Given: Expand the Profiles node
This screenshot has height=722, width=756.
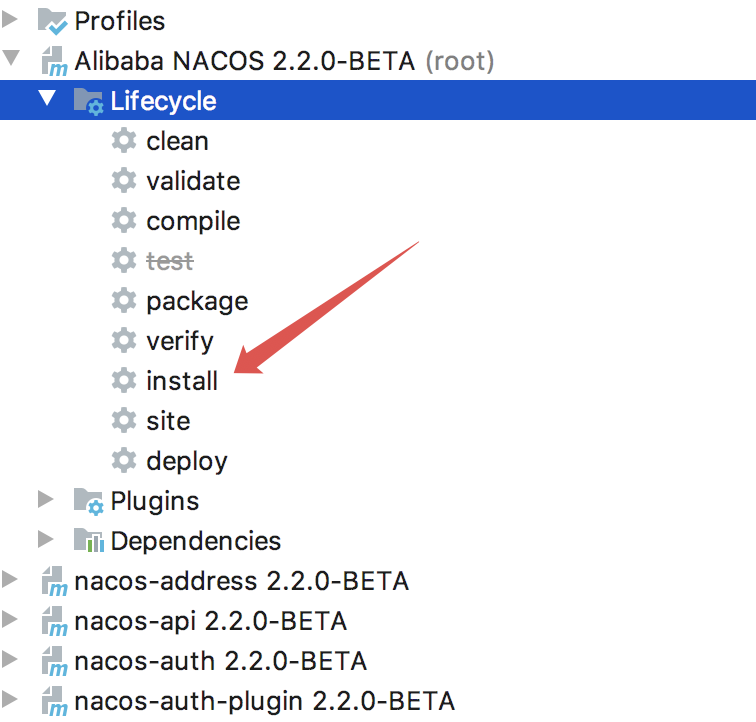Looking at the screenshot, I should tap(11, 20).
